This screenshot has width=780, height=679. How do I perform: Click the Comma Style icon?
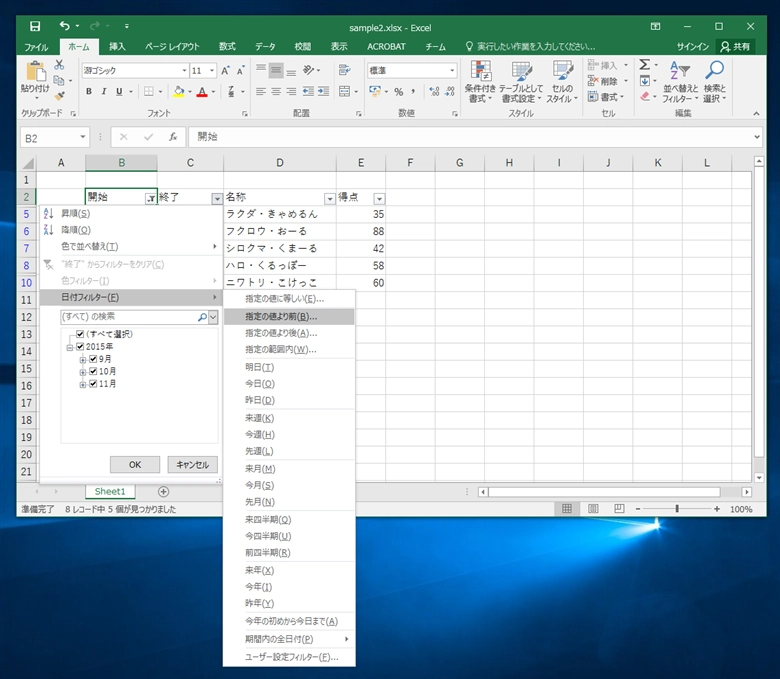[413, 92]
